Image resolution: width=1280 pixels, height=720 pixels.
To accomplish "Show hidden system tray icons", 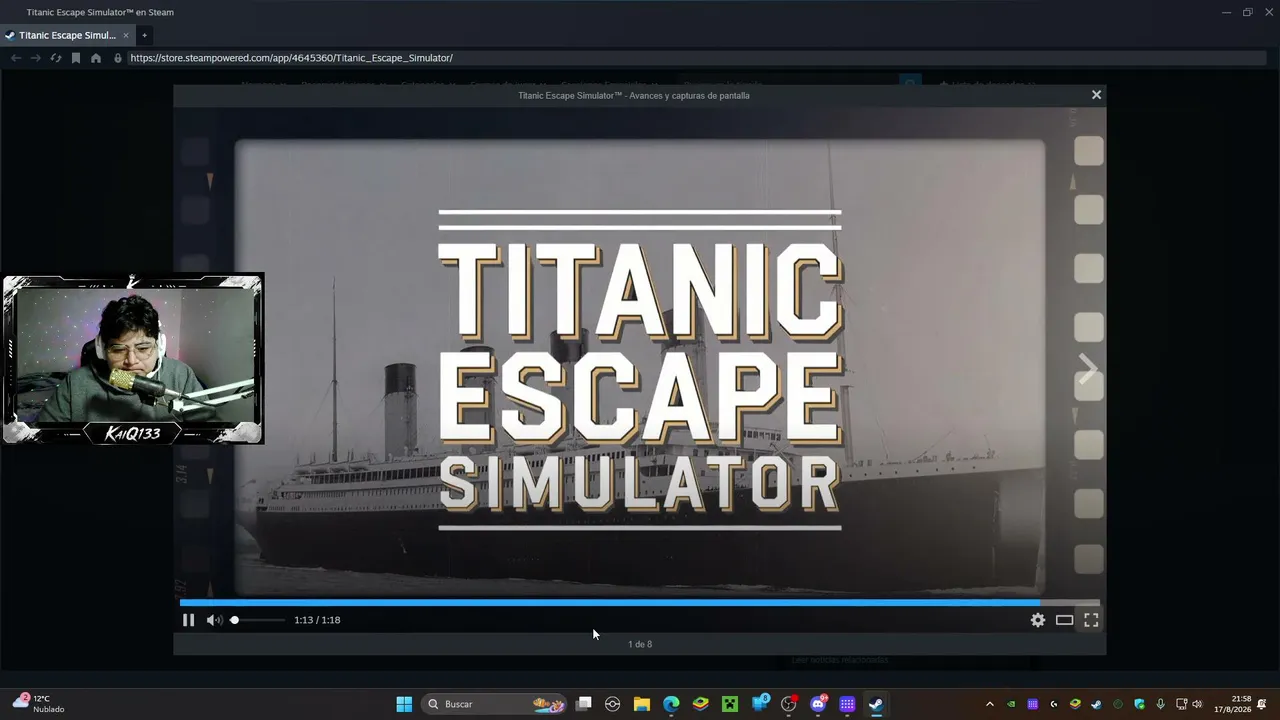I will 990,704.
